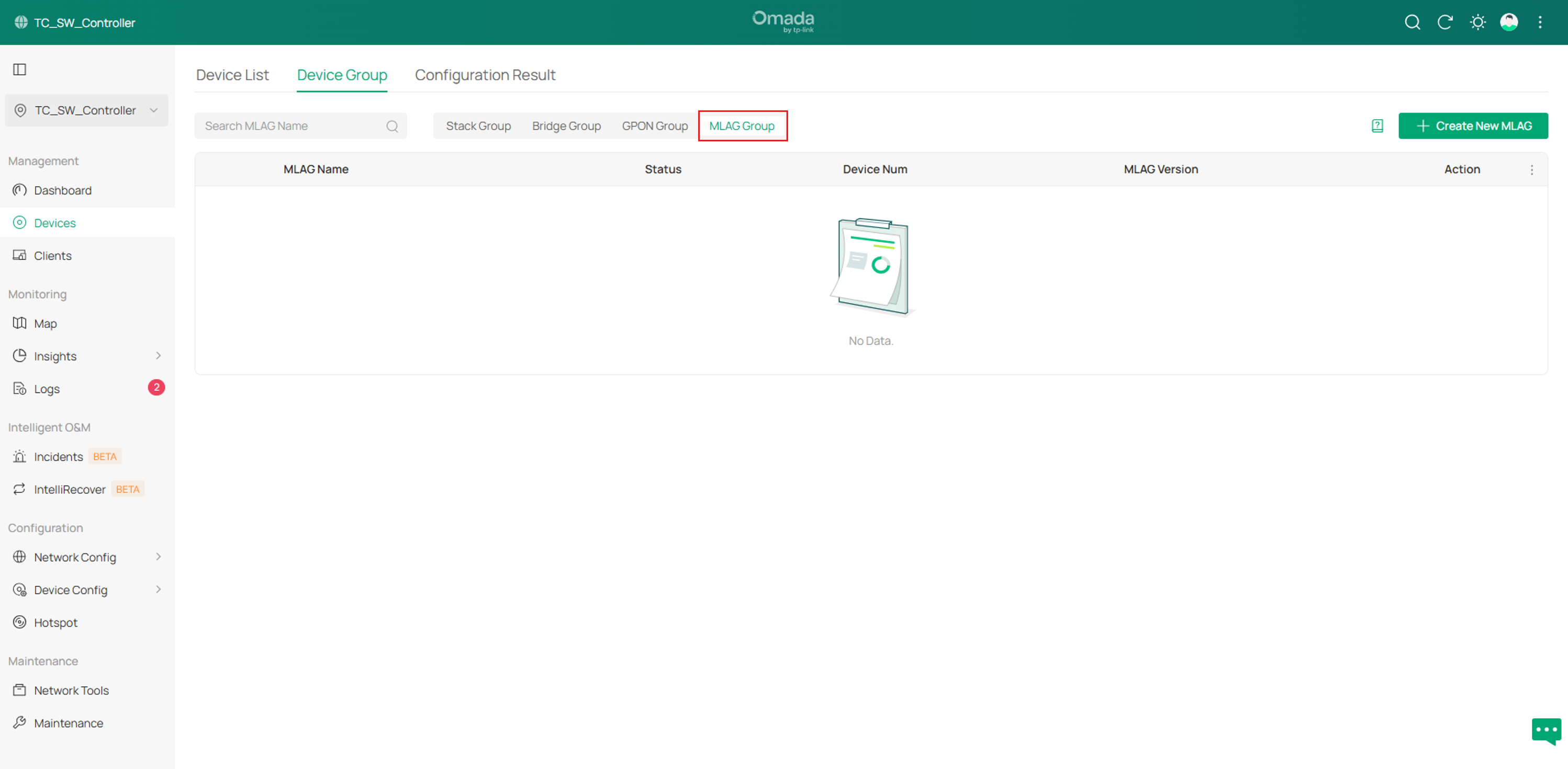Click the Logs sidebar icon
This screenshot has height=769, width=1568.
point(19,388)
